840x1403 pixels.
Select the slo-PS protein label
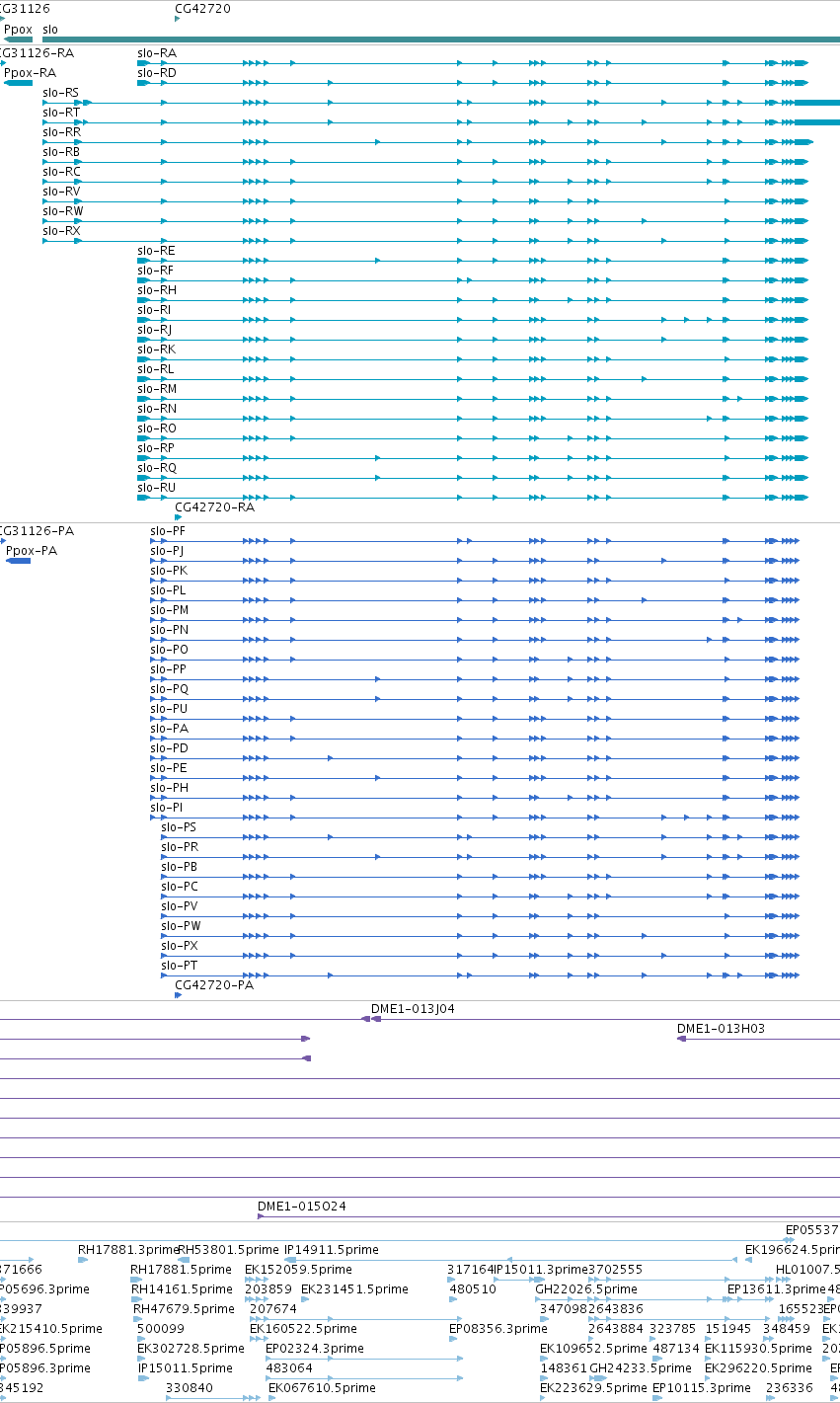(179, 827)
